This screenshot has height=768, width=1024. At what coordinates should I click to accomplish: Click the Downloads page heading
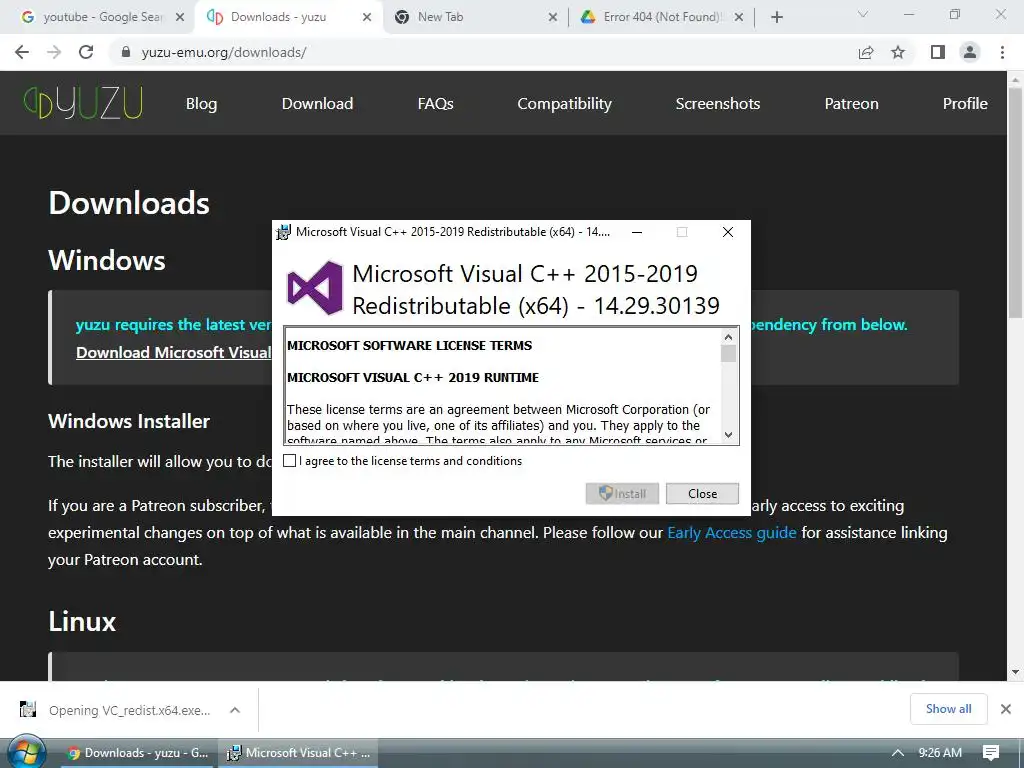(129, 203)
